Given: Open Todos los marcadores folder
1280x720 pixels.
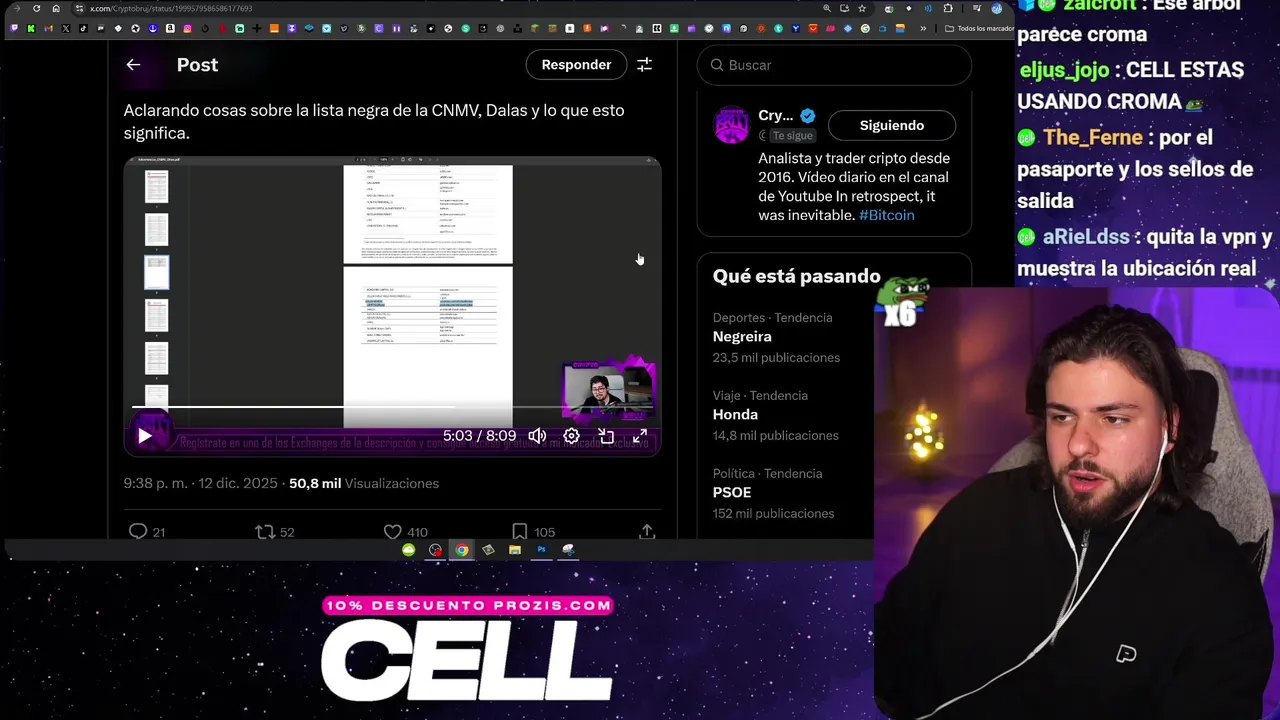Looking at the screenshot, I should [982, 29].
